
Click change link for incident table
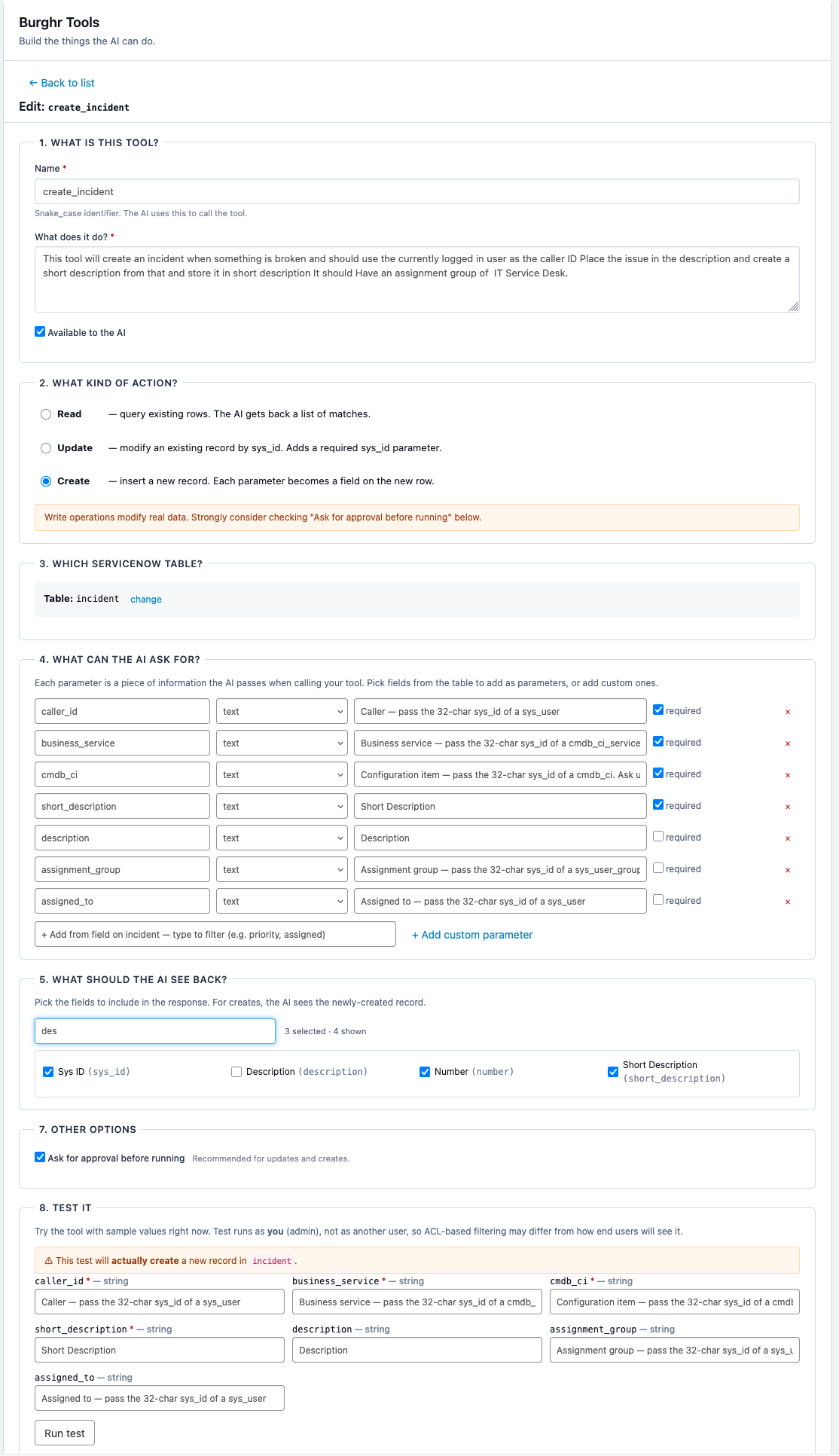pyautogui.click(x=146, y=600)
